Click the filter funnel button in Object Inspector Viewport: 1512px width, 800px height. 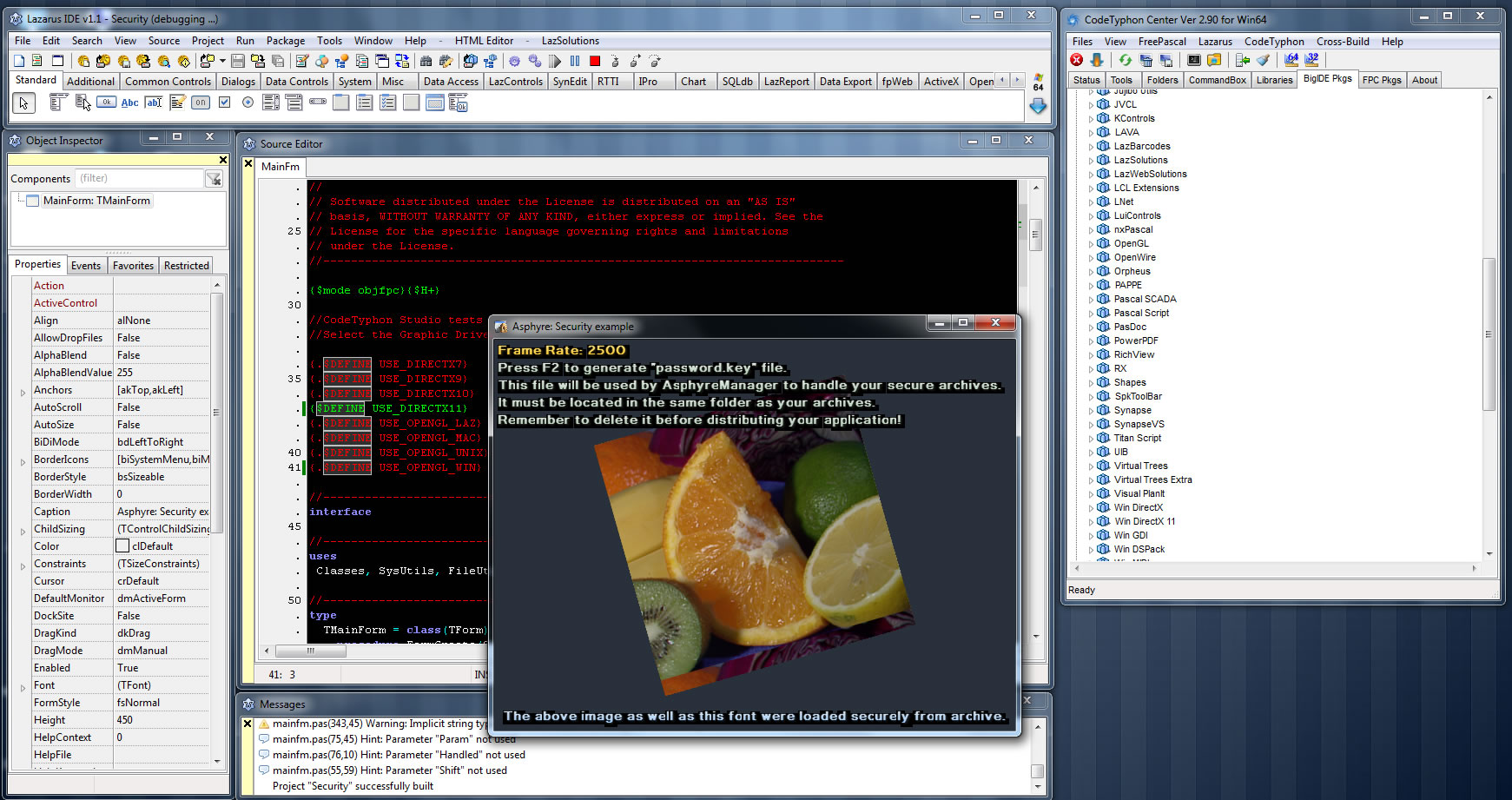214,179
